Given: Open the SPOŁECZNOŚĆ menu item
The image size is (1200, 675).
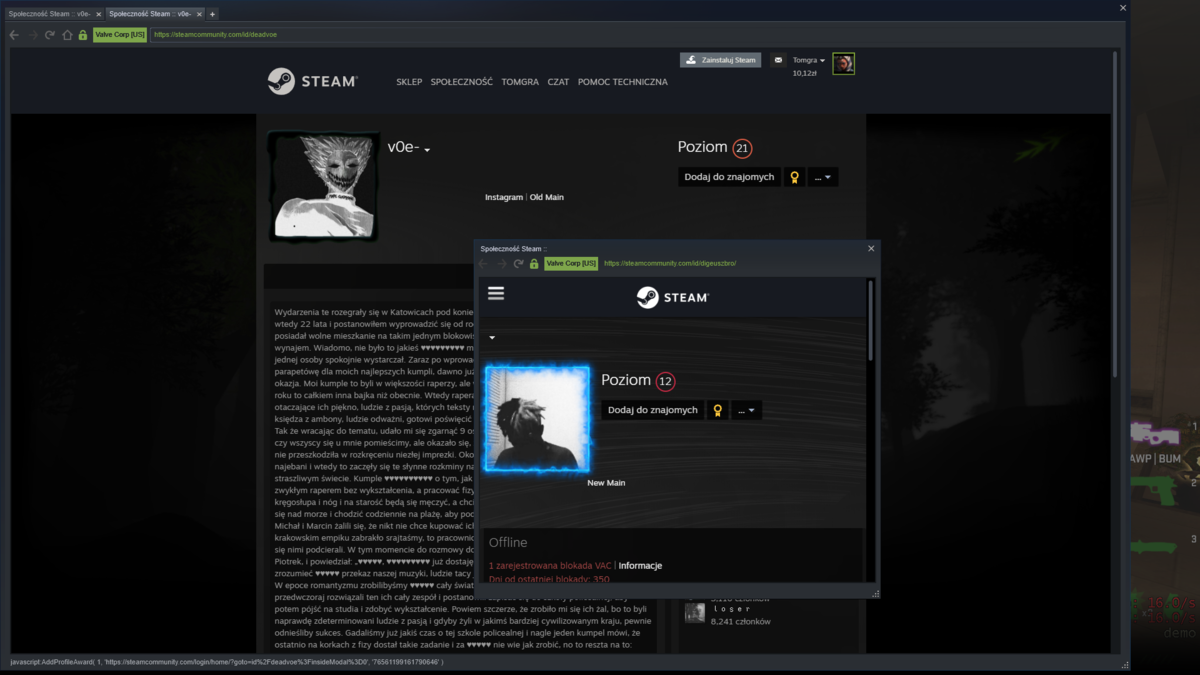Looking at the screenshot, I should pos(461,82).
